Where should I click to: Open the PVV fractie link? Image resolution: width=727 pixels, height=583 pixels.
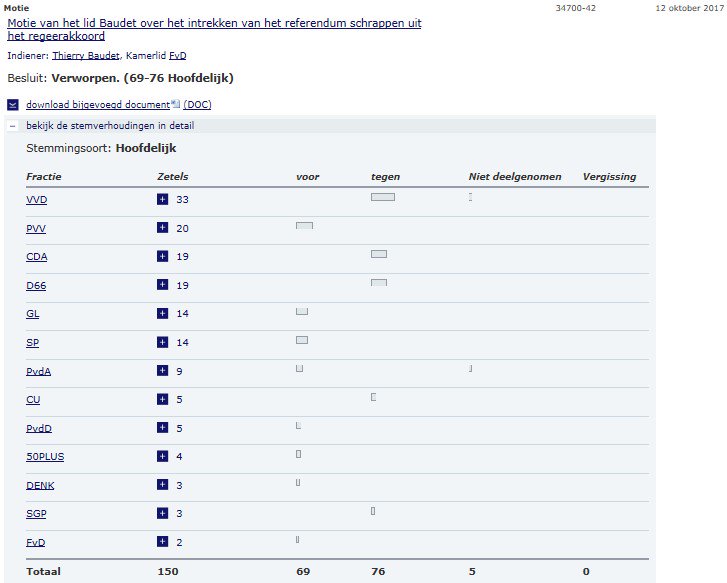(x=36, y=228)
